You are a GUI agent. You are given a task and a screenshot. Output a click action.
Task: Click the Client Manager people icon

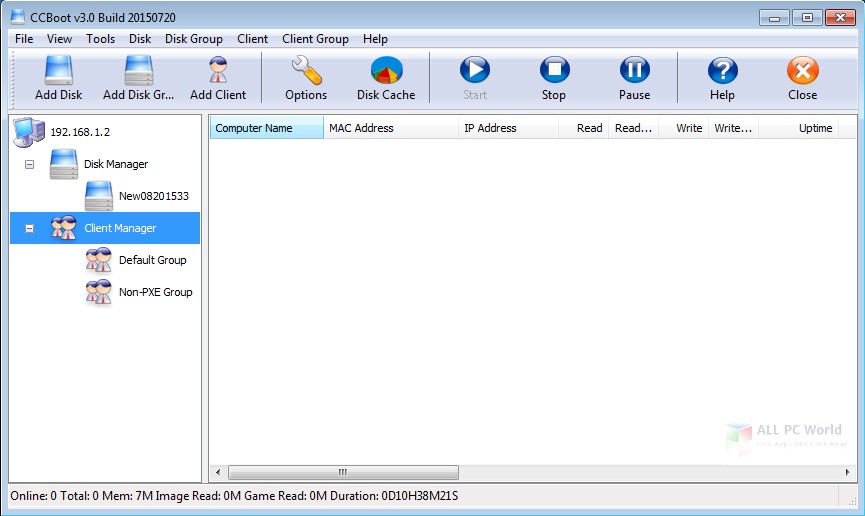[63, 228]
